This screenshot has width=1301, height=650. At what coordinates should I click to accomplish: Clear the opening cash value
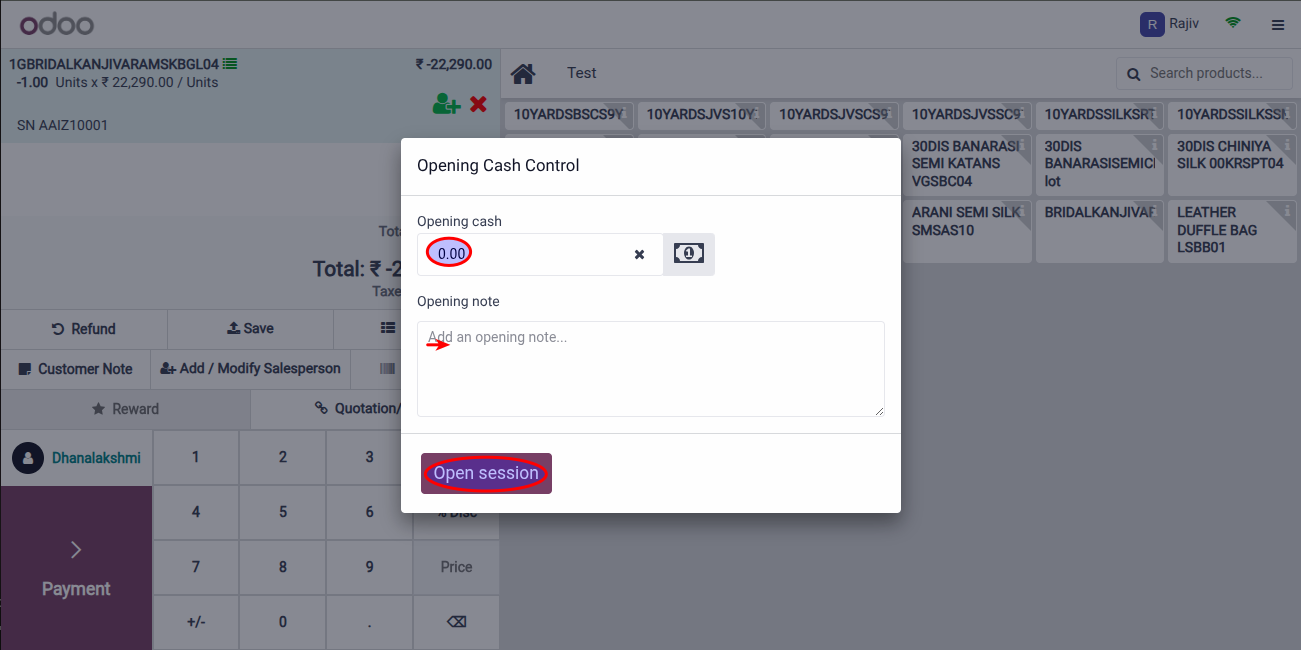coord(639,255)
